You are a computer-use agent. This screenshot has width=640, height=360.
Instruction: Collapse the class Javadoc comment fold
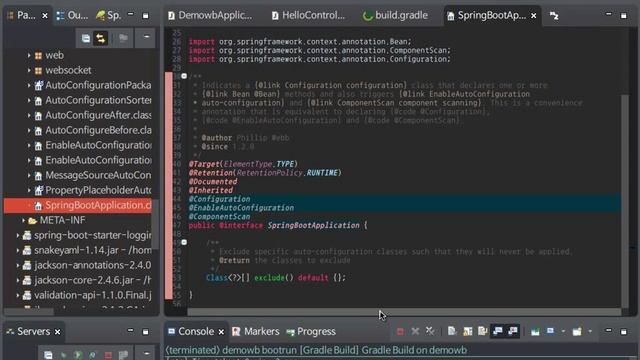[184, 76]
